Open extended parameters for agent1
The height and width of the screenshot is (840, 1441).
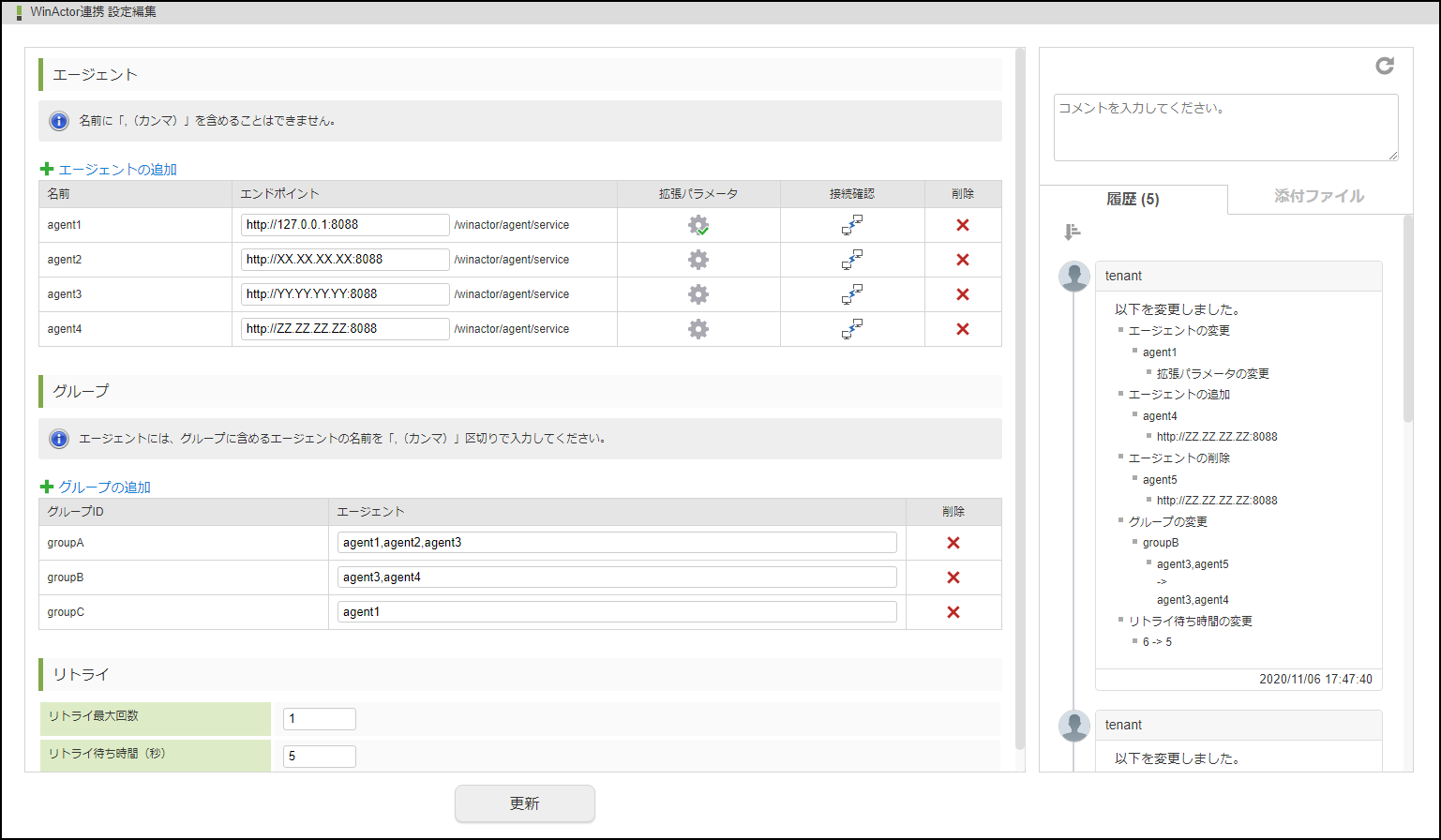[x=698, y=225]
